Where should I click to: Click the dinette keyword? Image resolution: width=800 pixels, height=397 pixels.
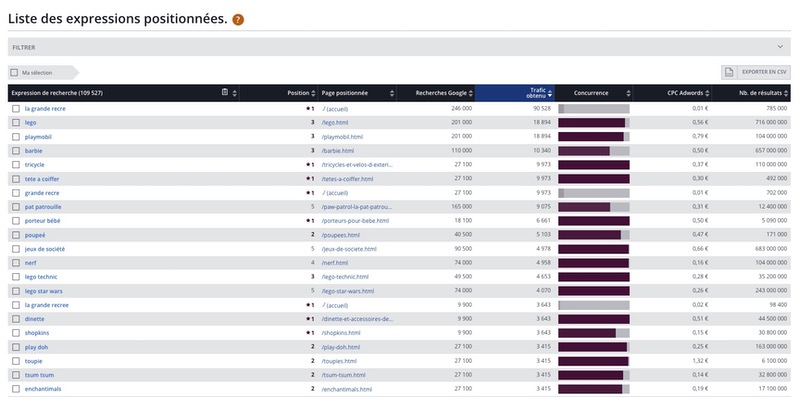coord(35,319)
